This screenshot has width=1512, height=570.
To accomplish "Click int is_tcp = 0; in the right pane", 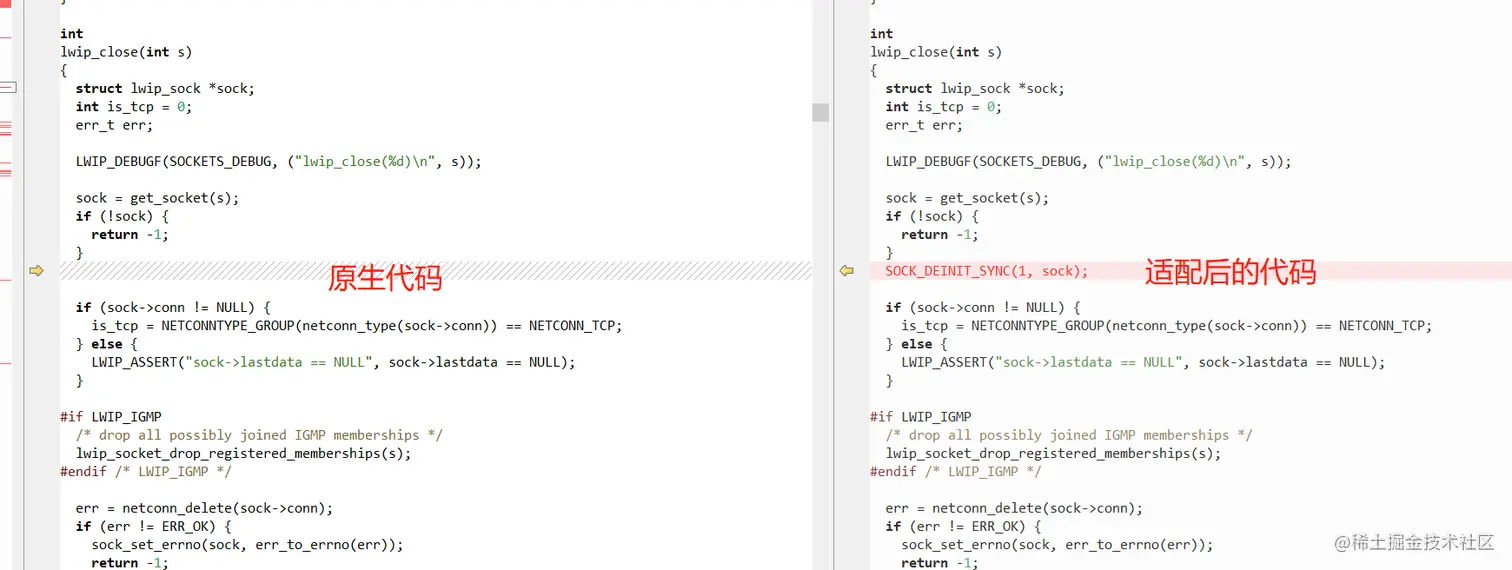I will click(x=943, y=107).
